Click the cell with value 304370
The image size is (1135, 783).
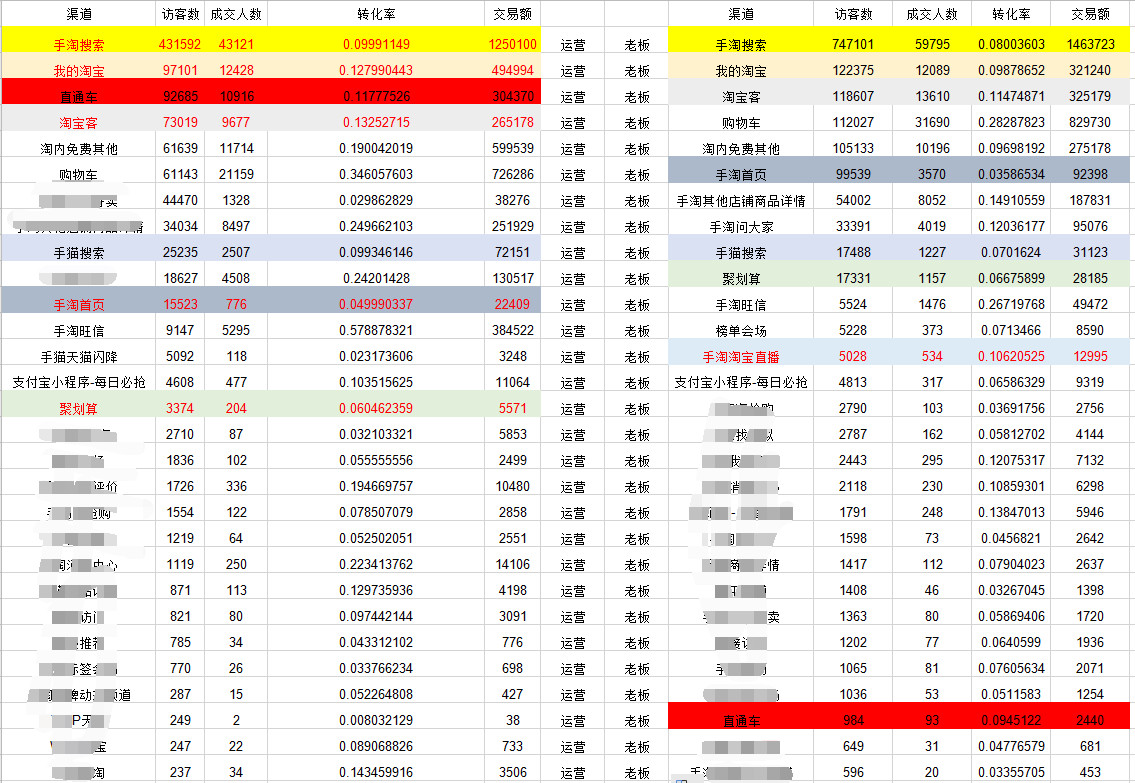tap(512, 96)
